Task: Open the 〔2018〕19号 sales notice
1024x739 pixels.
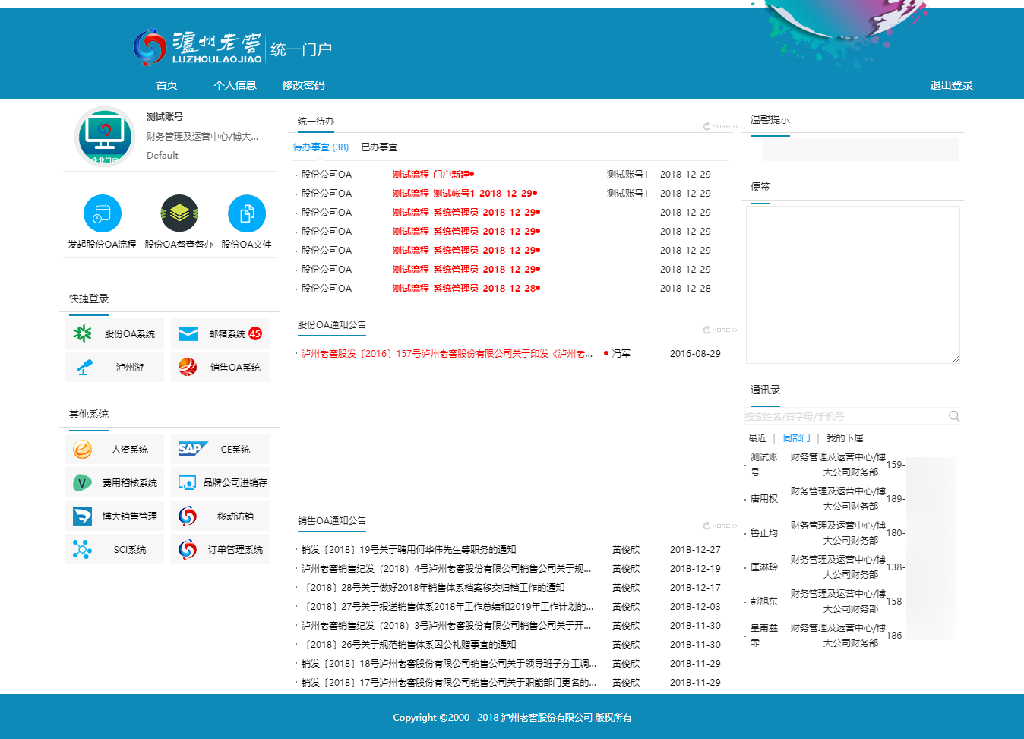Action: 409,550
